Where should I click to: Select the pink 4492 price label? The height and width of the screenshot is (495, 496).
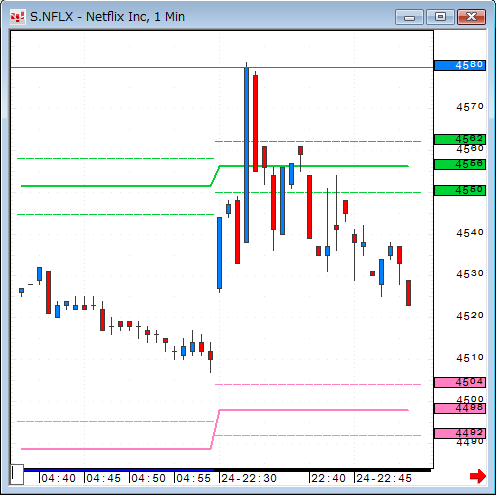click(x=460, y=433)
